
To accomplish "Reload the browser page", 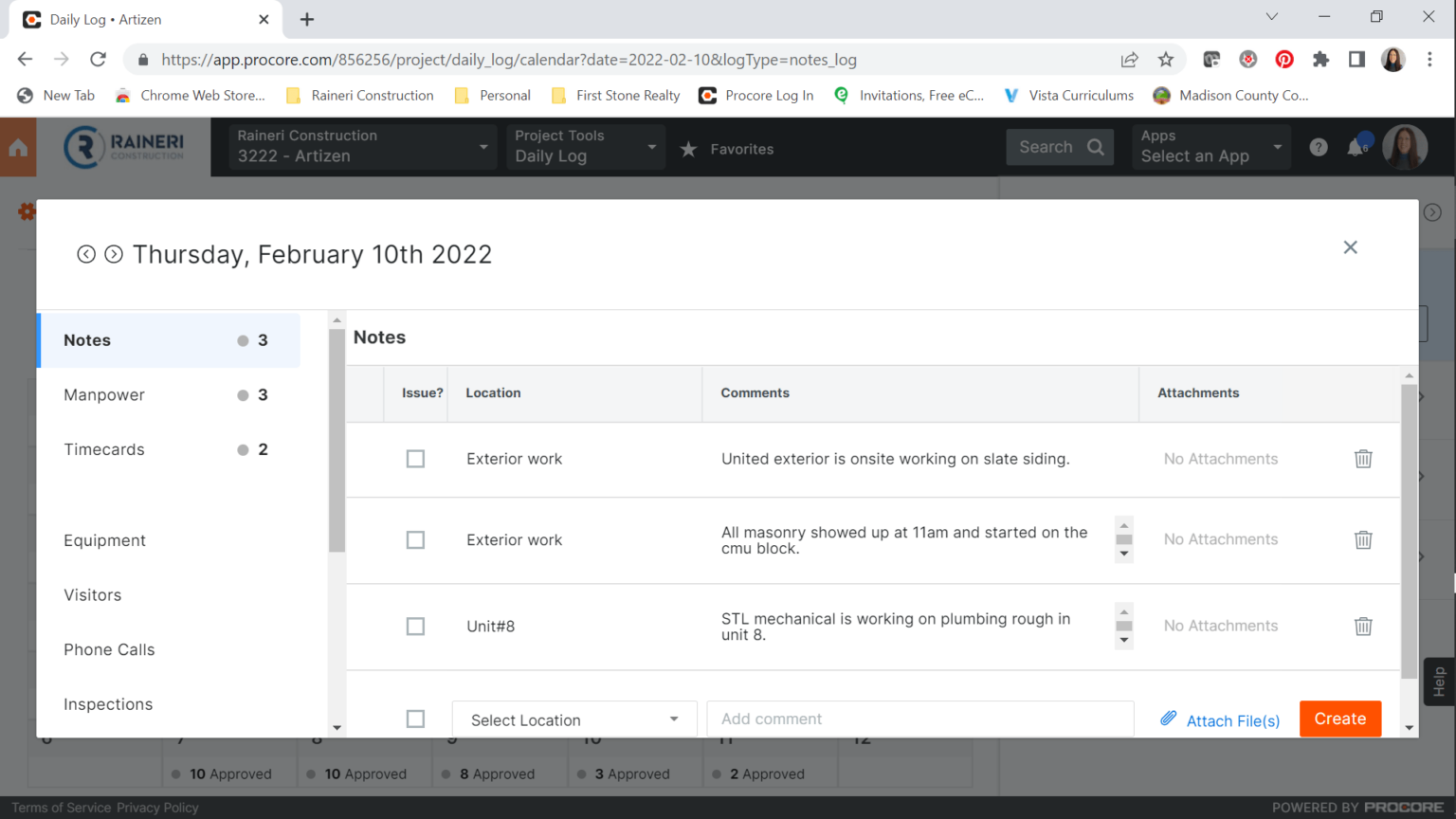I will click(98, 59).
